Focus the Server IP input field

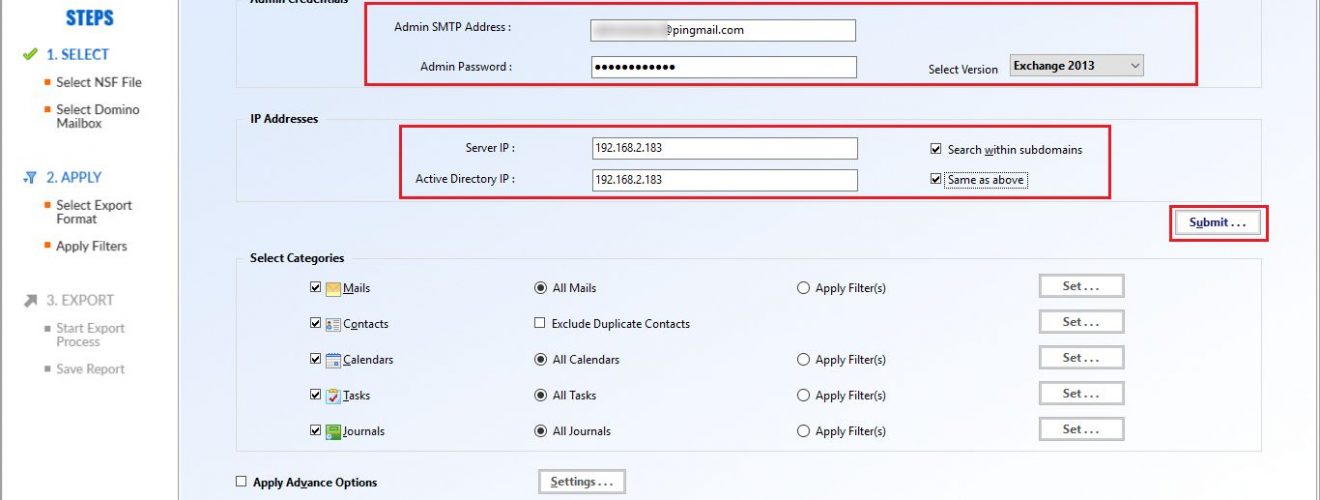tap(725, 148)
